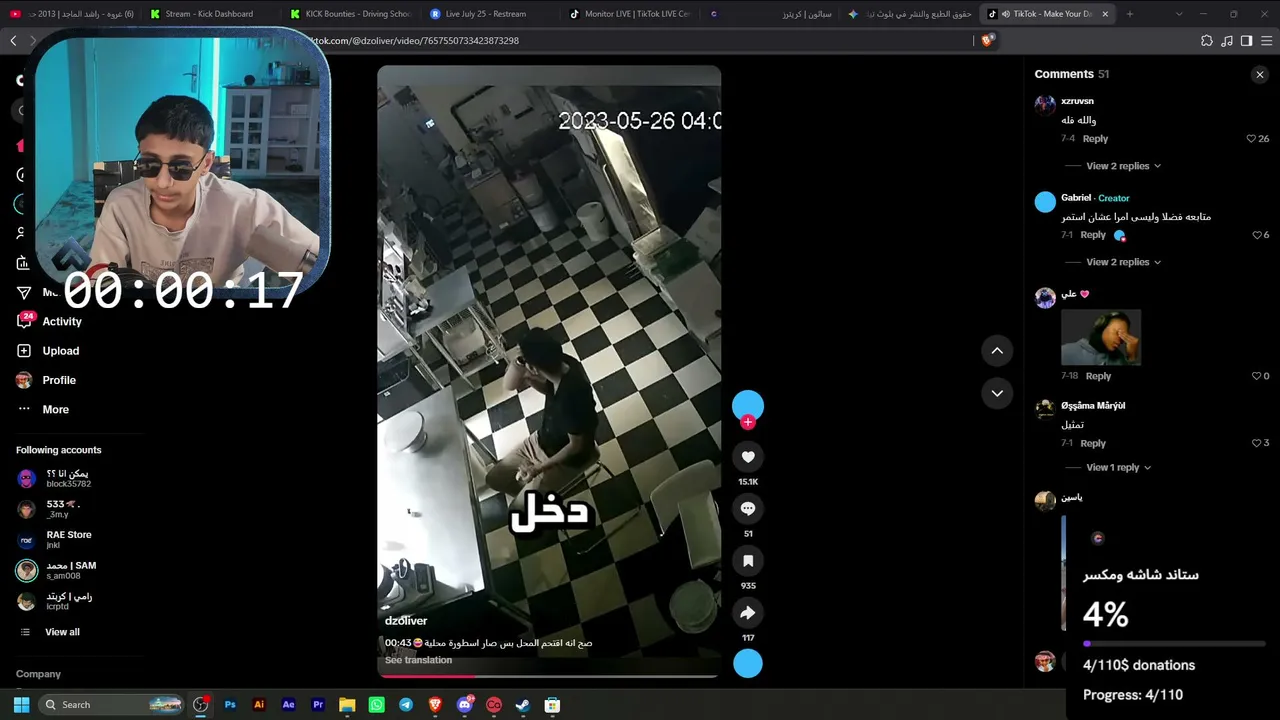This screenshot has width=1280, height=720.
Task: Like the comment by Øşşāma Mârÿûl
Action: point(1257,443)
